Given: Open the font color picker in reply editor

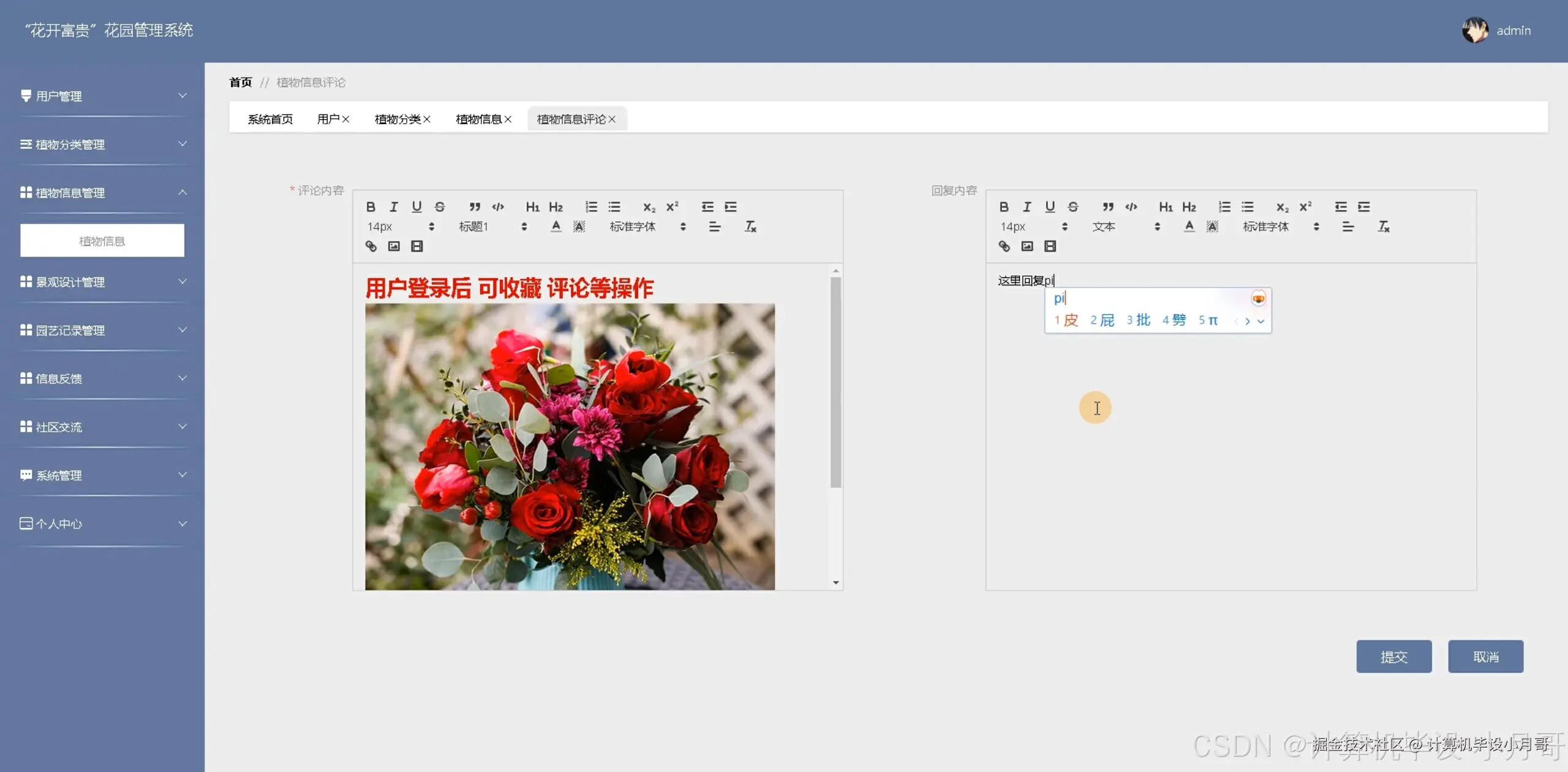Looking at the screenshot, I should pos(1189,227).
